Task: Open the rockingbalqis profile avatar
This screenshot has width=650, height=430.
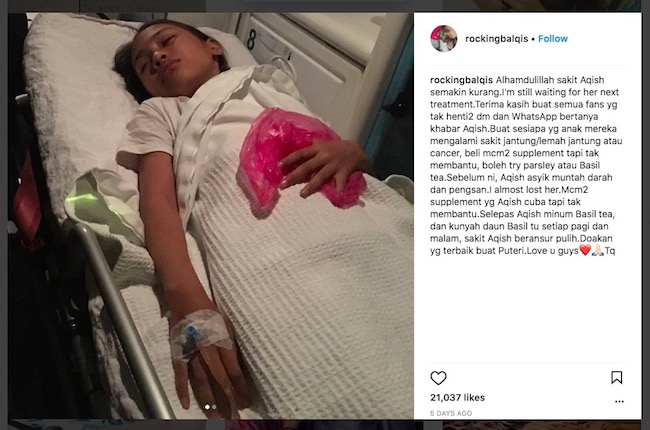Action: (x=444, y=39)
